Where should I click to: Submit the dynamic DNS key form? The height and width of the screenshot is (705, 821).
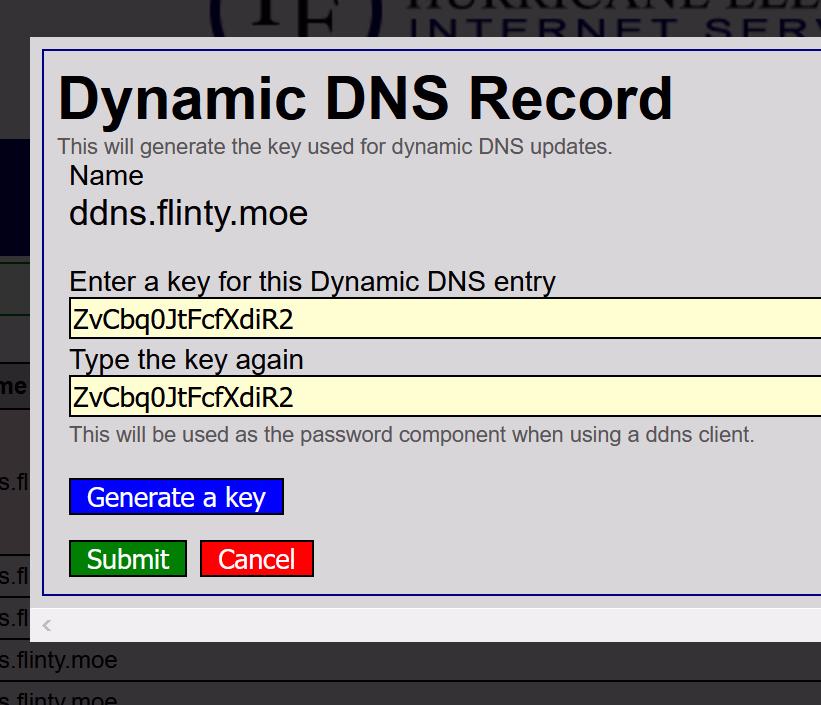point(128,559)
